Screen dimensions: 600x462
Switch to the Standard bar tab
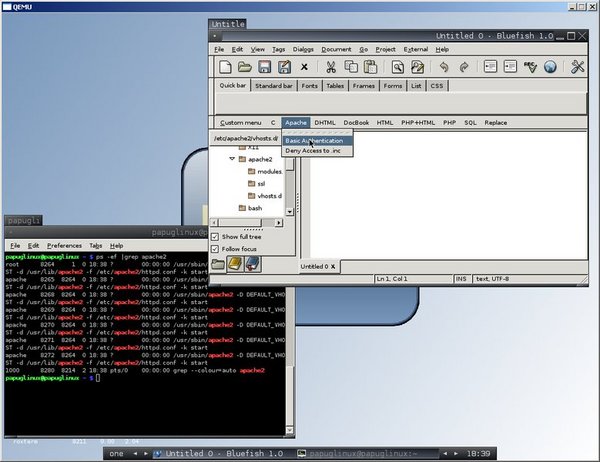[x=274, y=86]
